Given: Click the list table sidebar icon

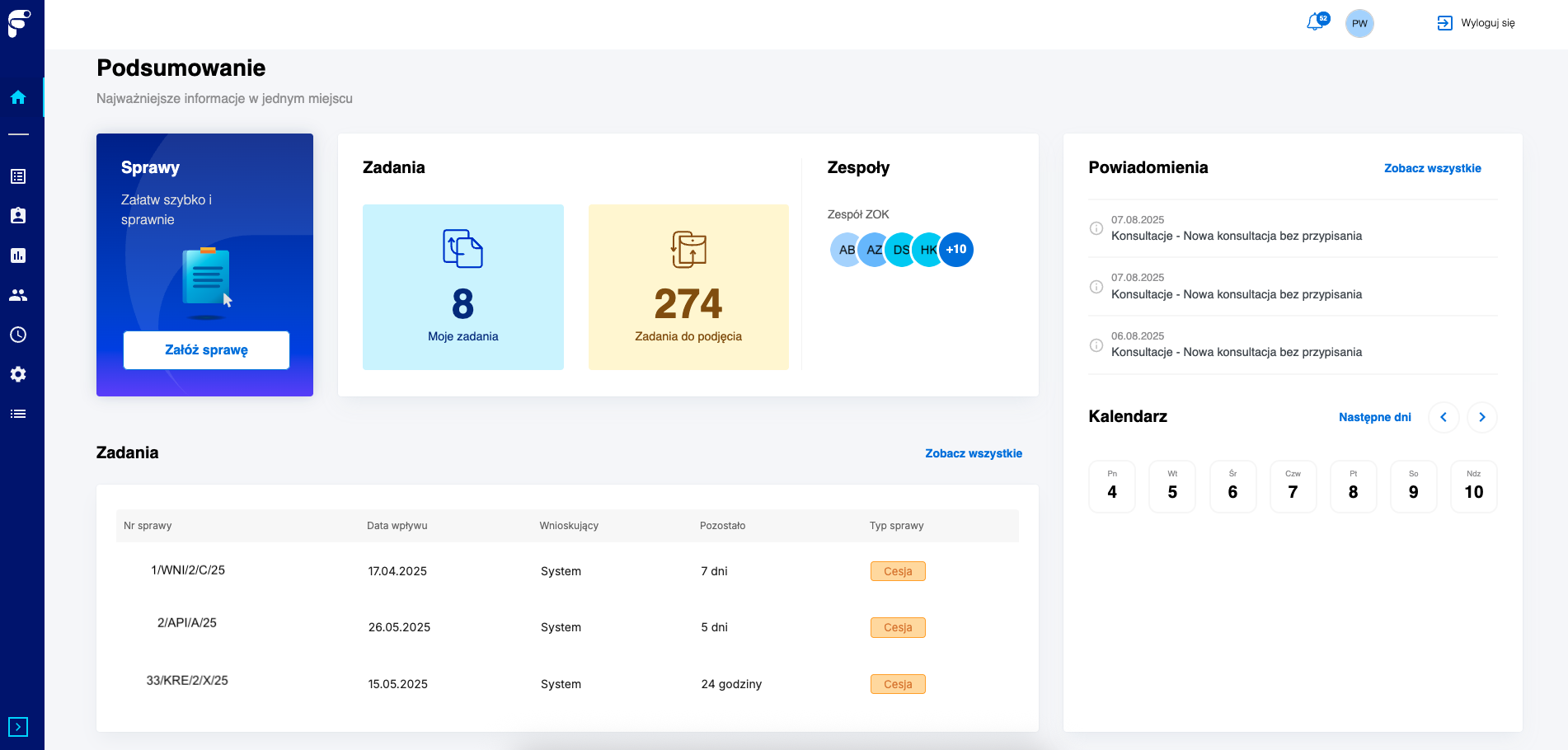Looking at the screenshot, I should click(x=18, y=176).
